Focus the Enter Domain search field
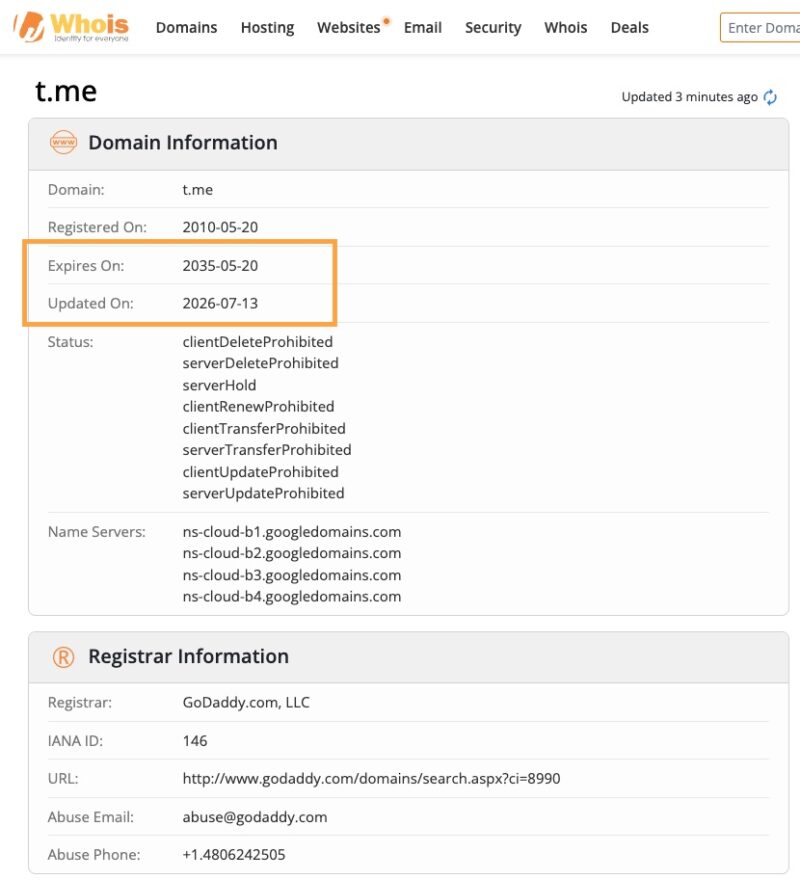 (760, 28)
